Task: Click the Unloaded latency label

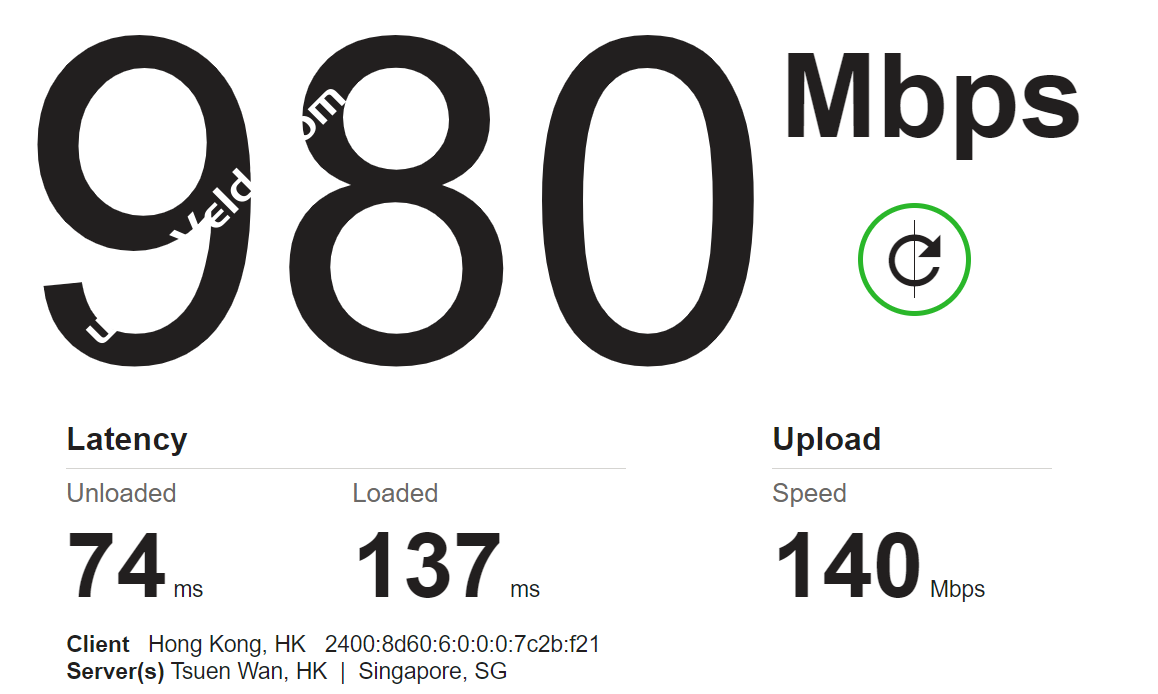Action: tap(121, 492)
